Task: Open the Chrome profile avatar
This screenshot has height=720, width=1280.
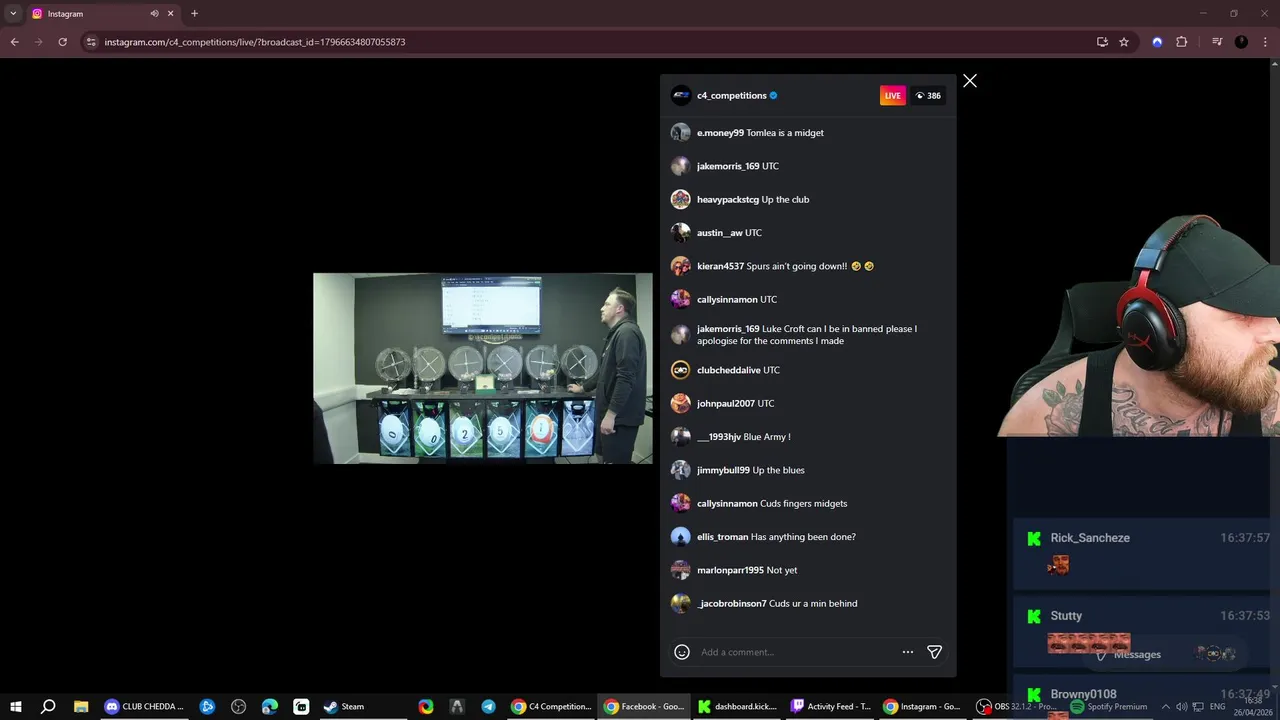Action: [1241, 42]
